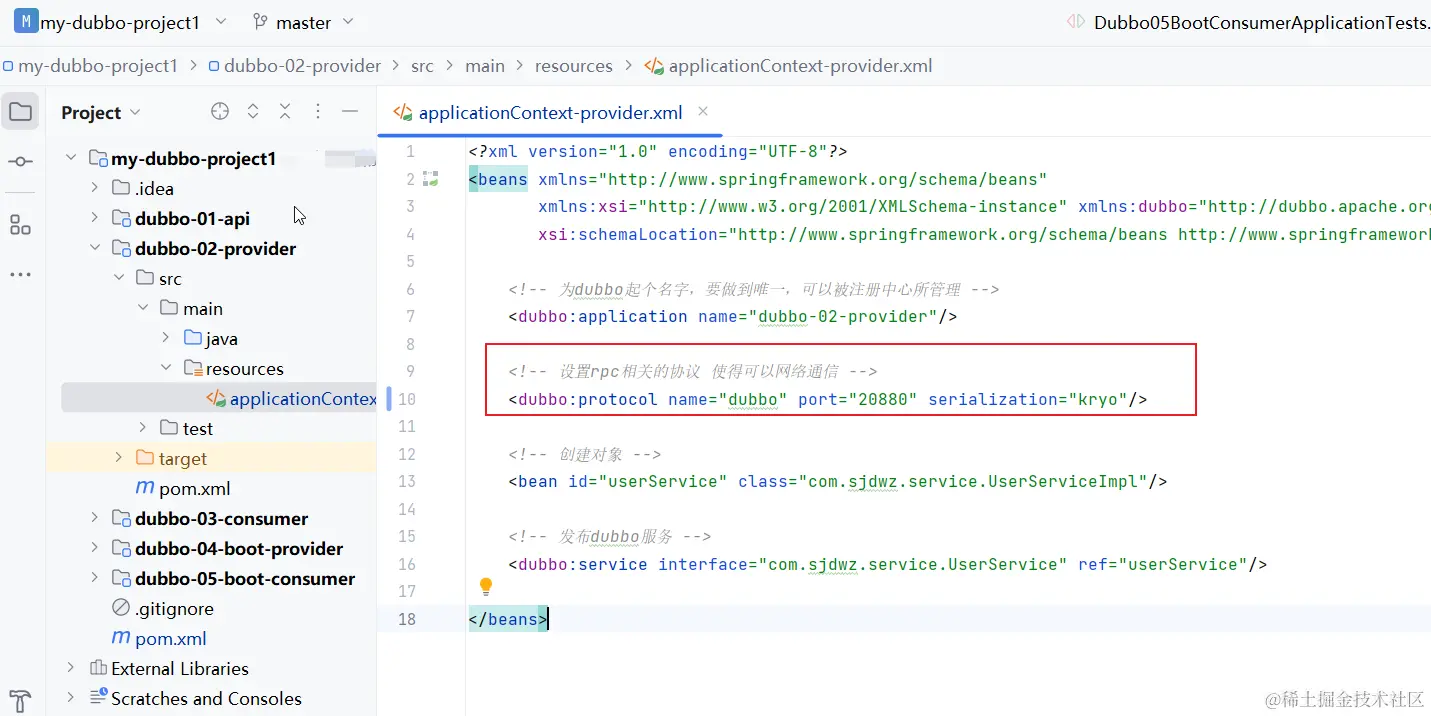1431x716 pixels.
Task: Collapse the my-dubbo-project1 root node
Action: (x=71, y=158)
